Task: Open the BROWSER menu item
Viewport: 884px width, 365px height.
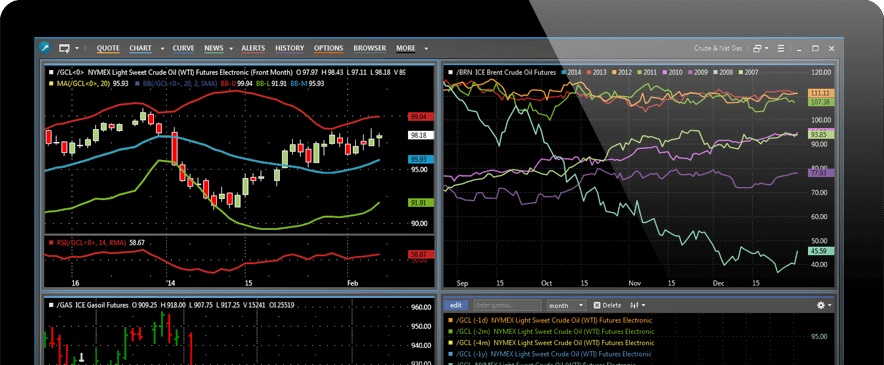Action: [370, 49]
